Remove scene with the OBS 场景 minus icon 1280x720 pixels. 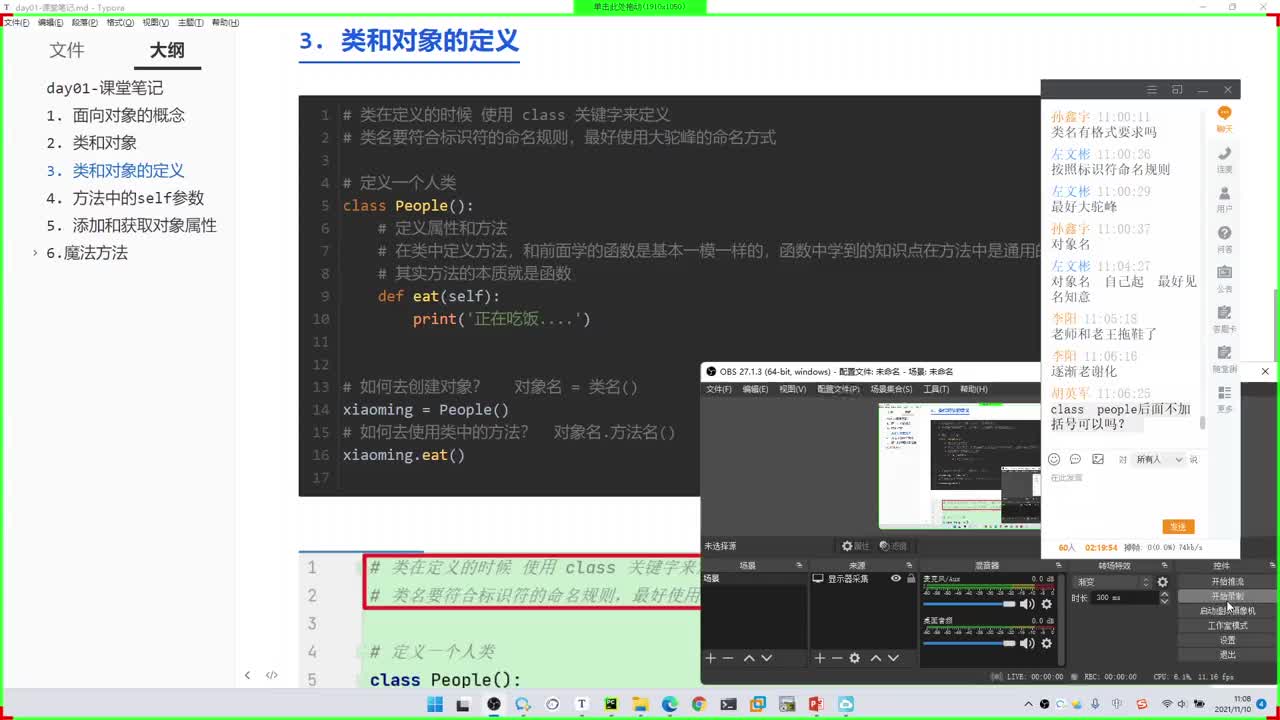coord(728,658)
